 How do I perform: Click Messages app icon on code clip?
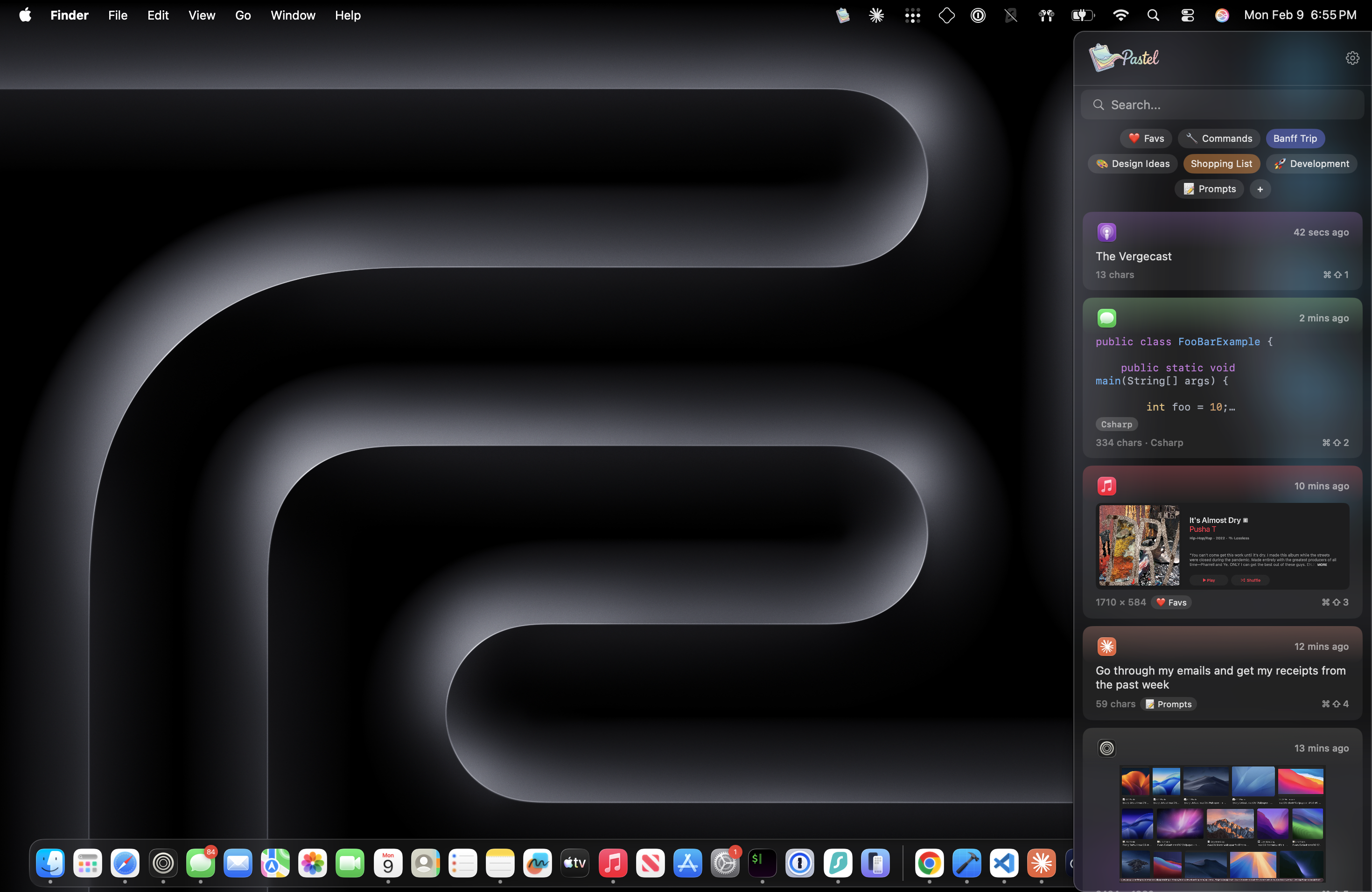point(1106,318)
